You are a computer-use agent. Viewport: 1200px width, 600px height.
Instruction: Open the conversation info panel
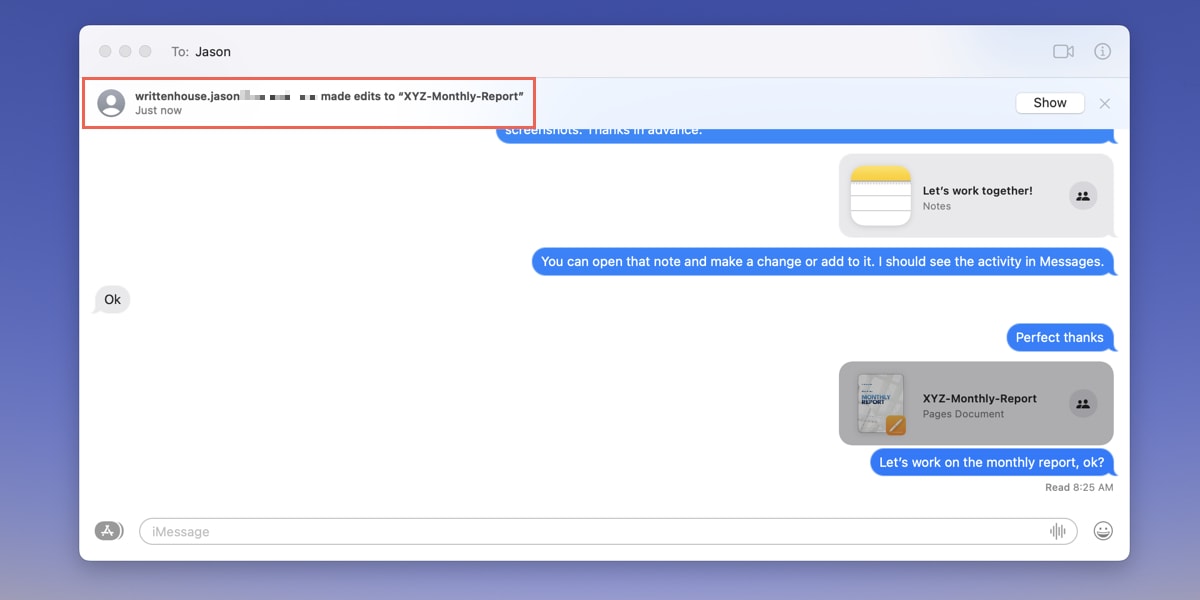click(1102, 51)
